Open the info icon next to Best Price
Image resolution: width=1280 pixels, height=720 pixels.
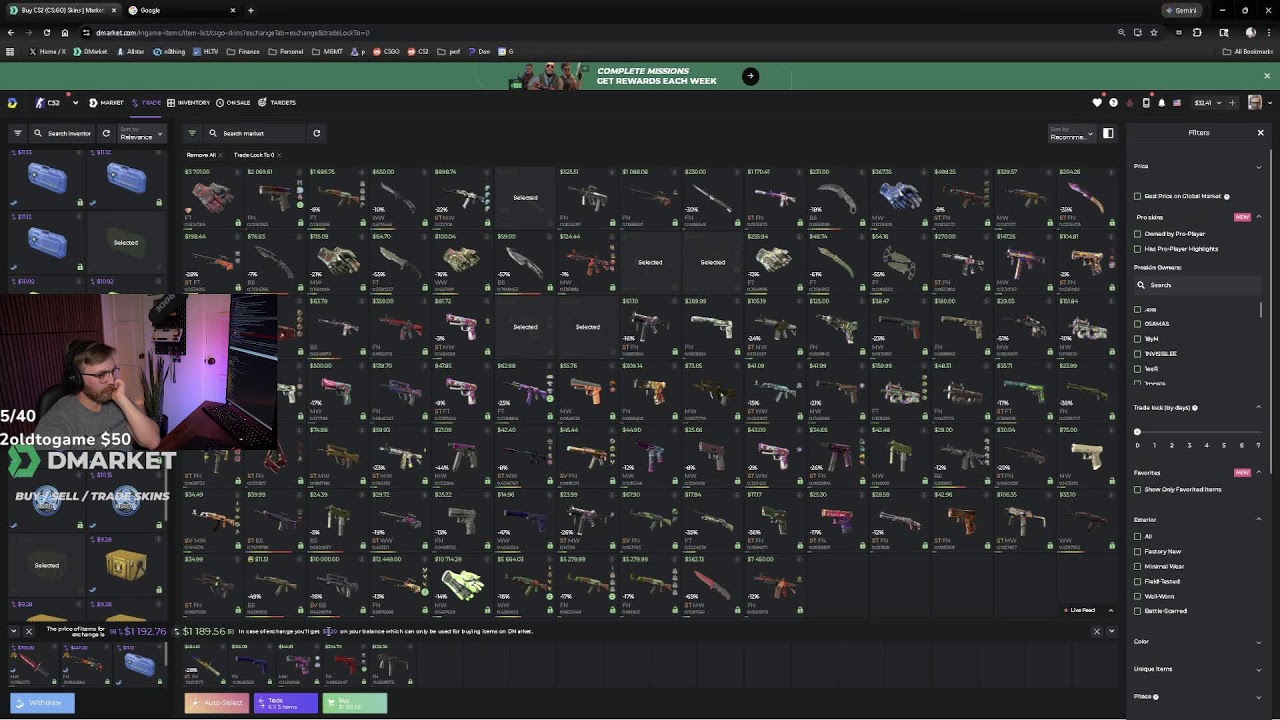[x=1226, y=196]
